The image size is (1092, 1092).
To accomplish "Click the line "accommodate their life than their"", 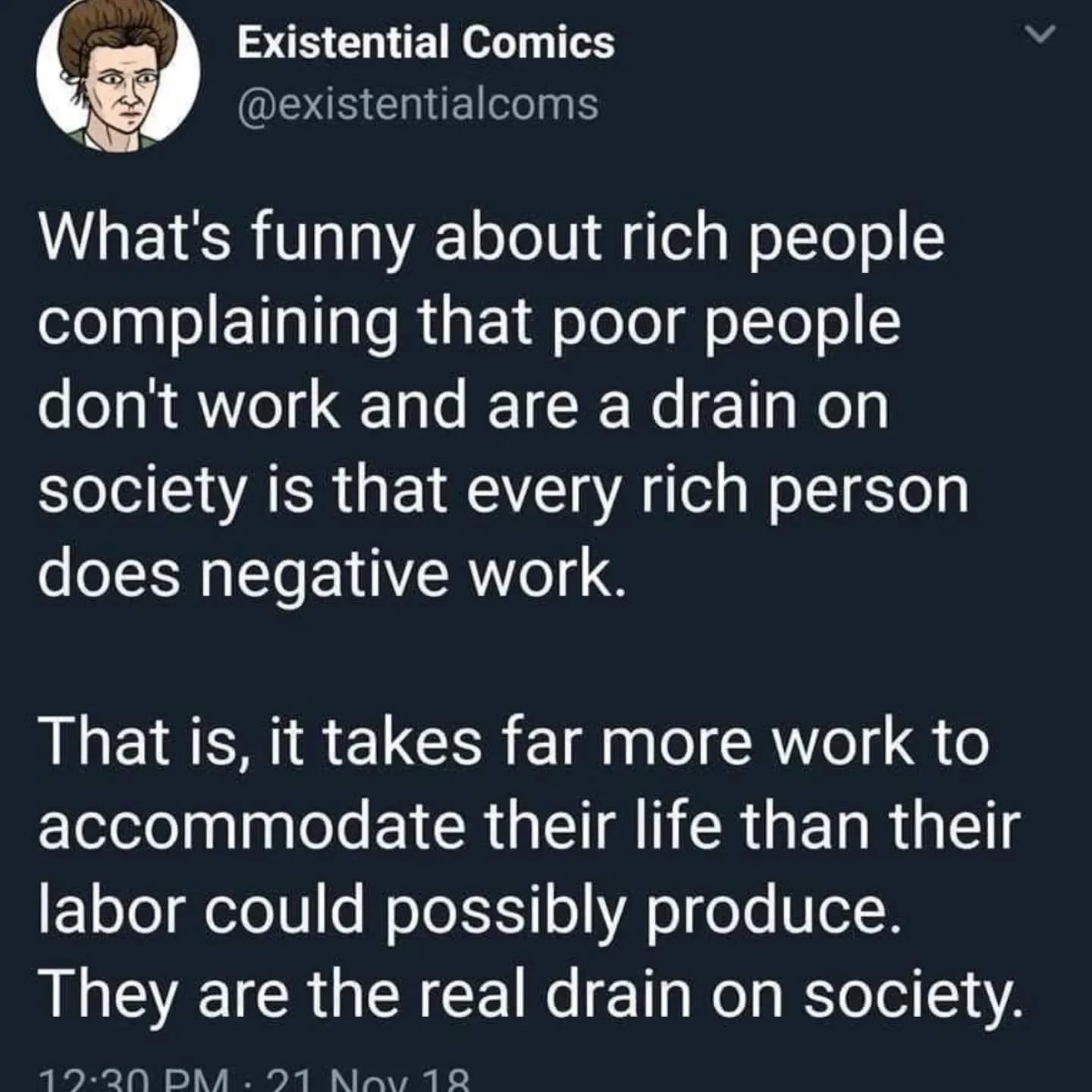I will click(529, 826).
